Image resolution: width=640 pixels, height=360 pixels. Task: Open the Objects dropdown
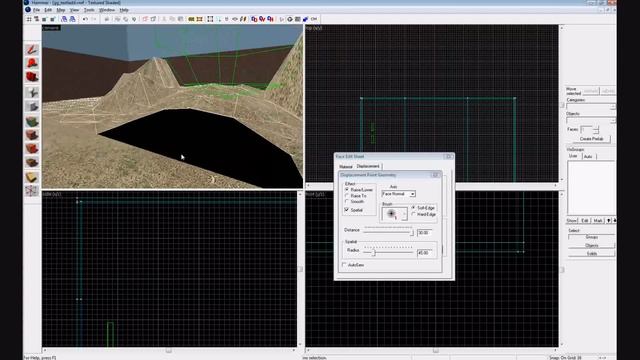(591, 120)
